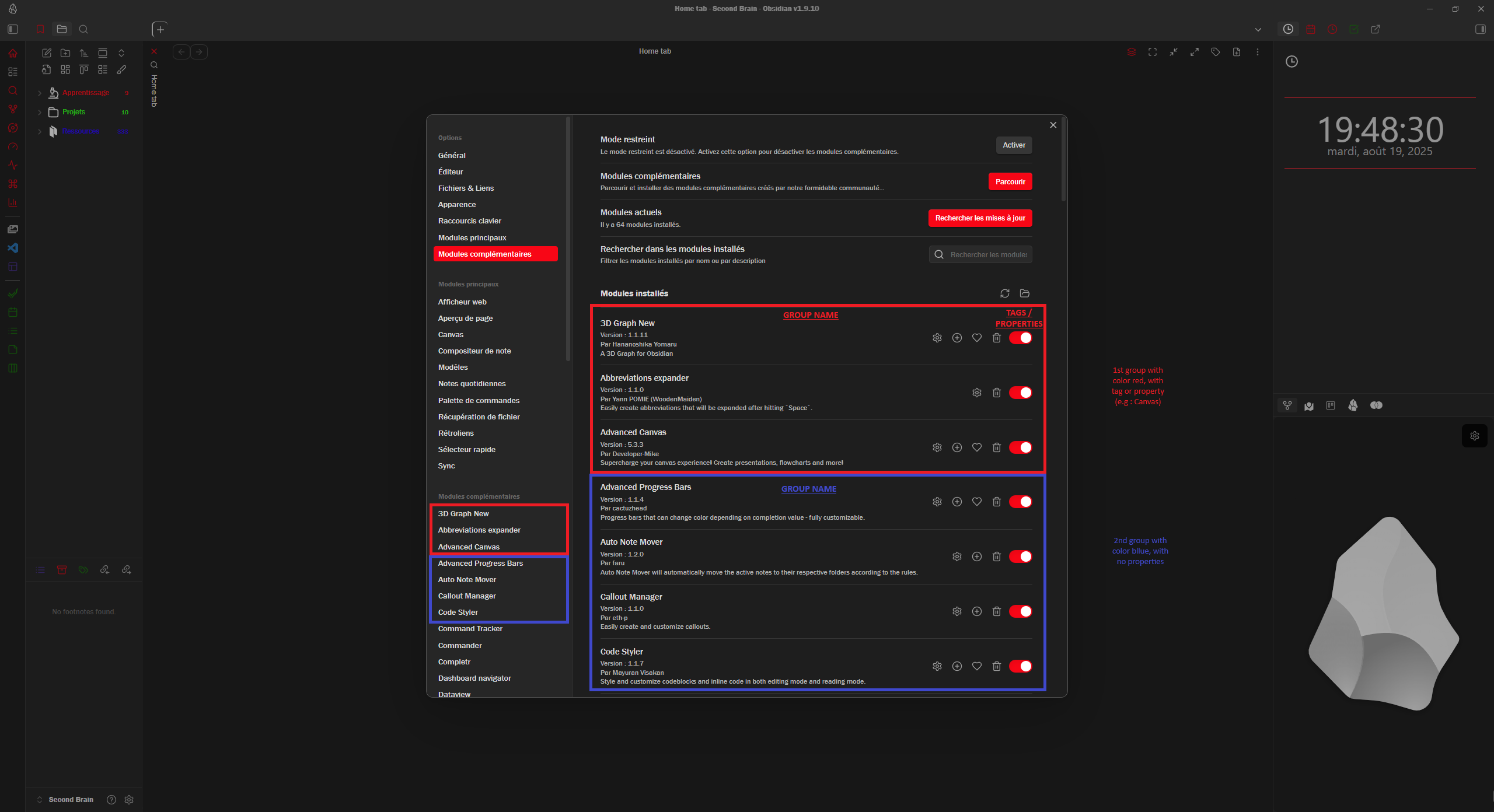1494x812 pixels.
Task: Click the new note icon in file explorer
Action: coord(47,53)
